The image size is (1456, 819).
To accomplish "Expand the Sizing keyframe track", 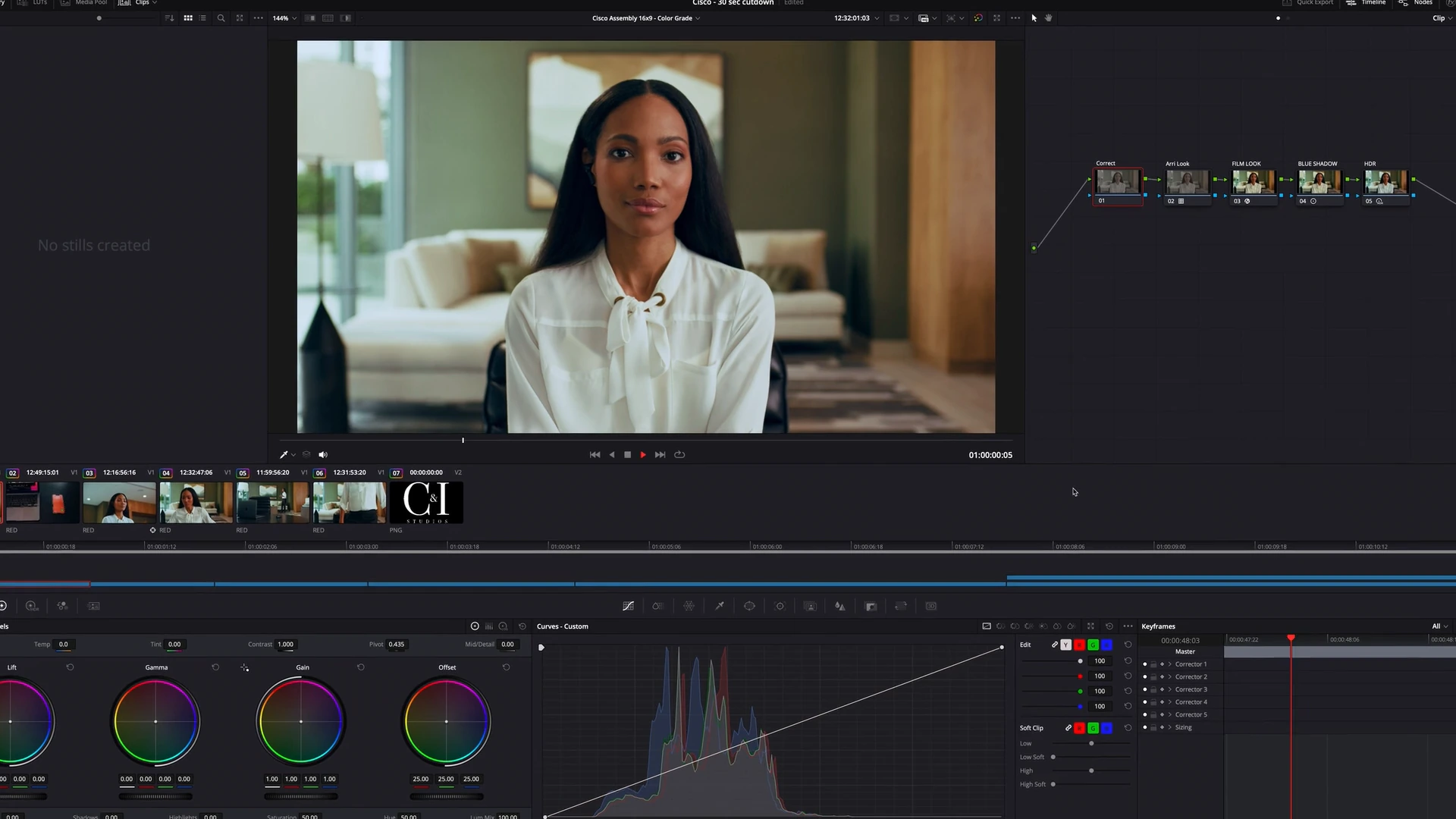I will tap(1170, 728).
